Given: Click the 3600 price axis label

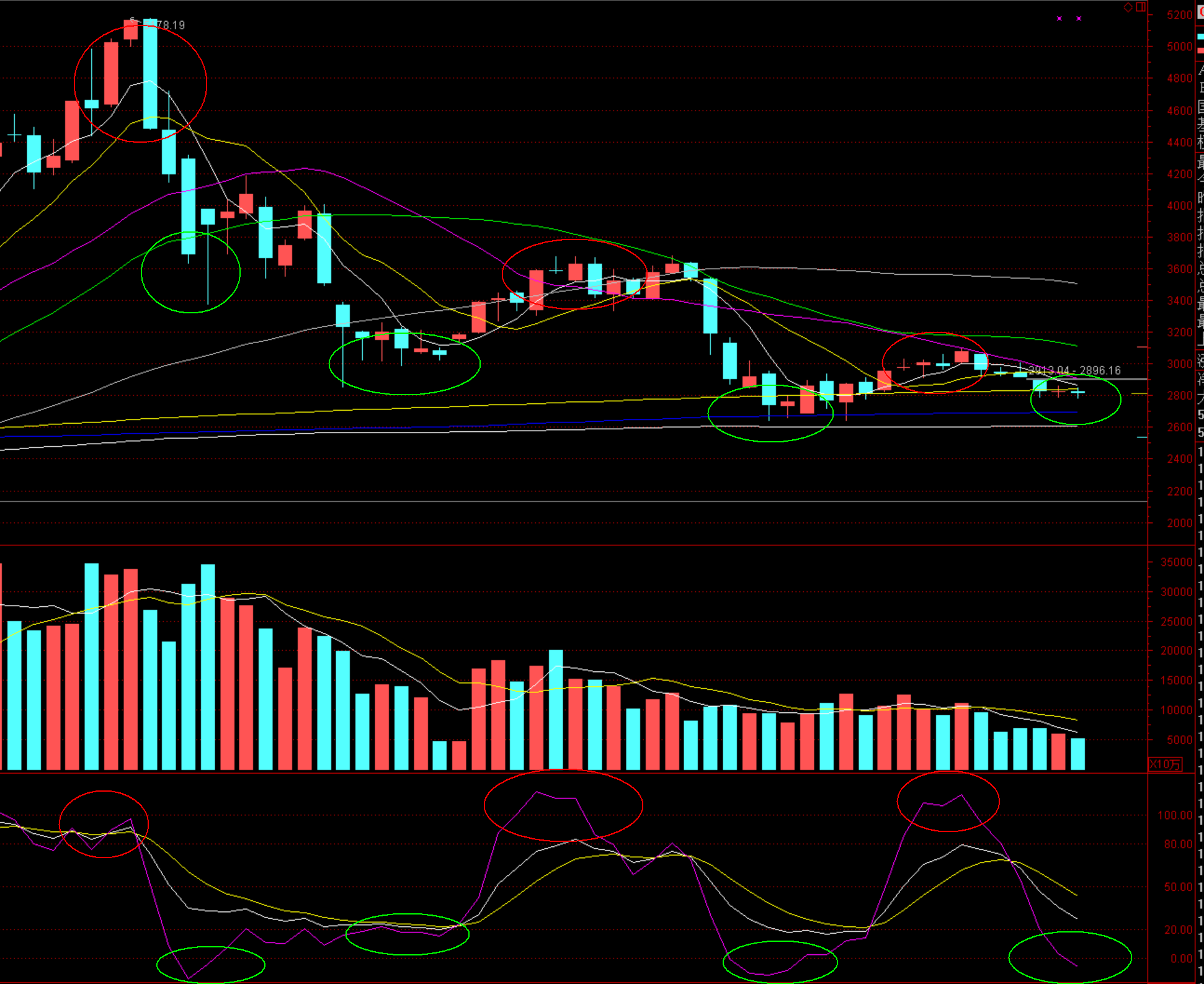Looking at the screenshot, I should [1179, 269].
